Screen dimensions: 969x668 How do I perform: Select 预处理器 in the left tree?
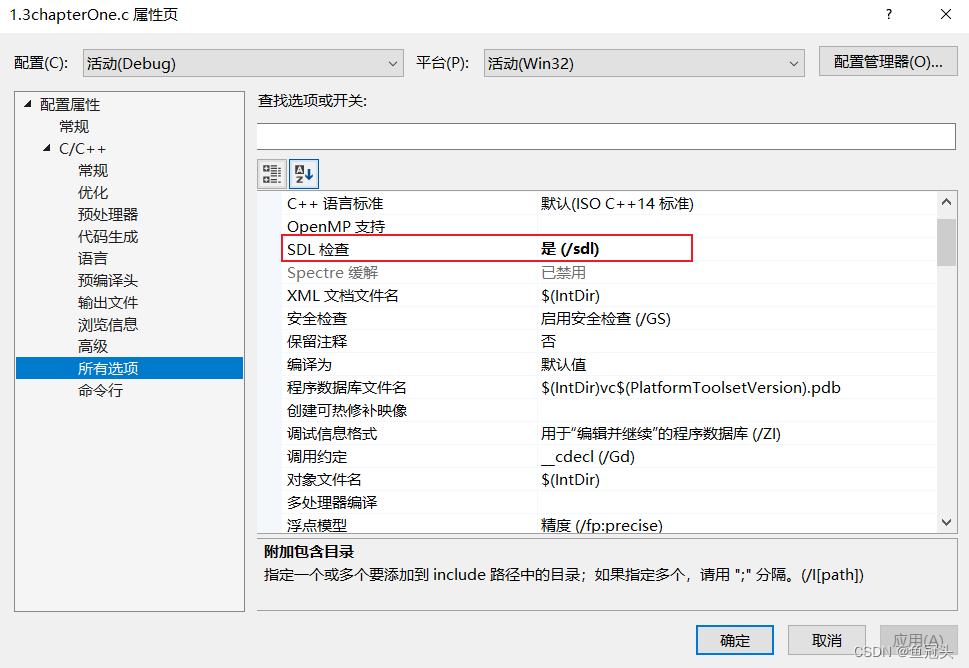click(x=108, y=213)
